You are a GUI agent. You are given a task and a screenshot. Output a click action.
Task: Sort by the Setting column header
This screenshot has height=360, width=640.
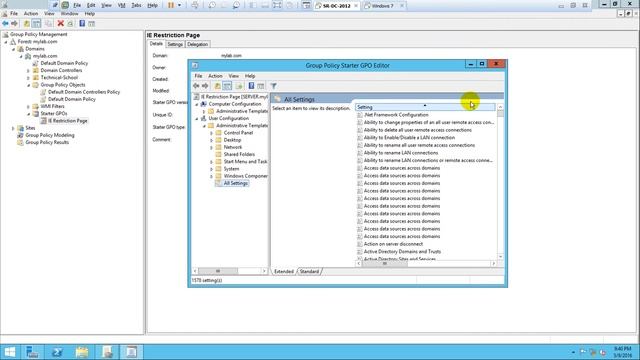click(425, 107)
